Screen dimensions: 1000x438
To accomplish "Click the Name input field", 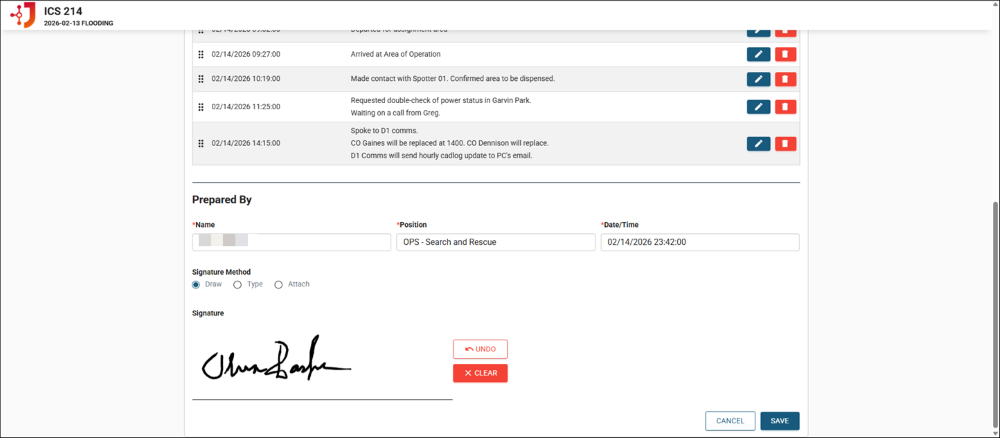I will (291, 242).
